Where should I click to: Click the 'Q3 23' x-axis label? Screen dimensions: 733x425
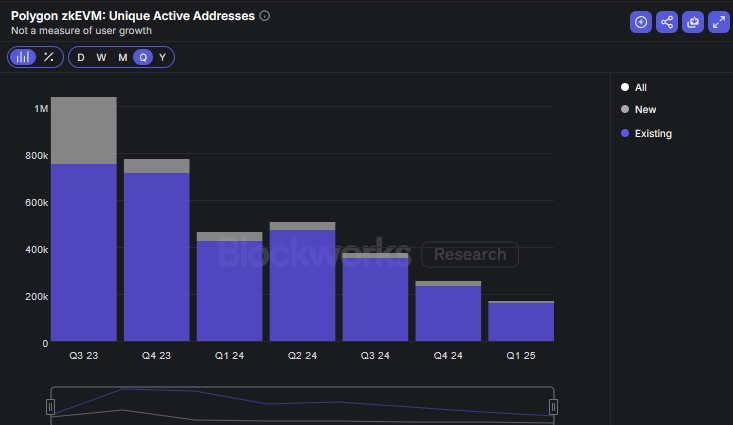[x=84, y=356]
